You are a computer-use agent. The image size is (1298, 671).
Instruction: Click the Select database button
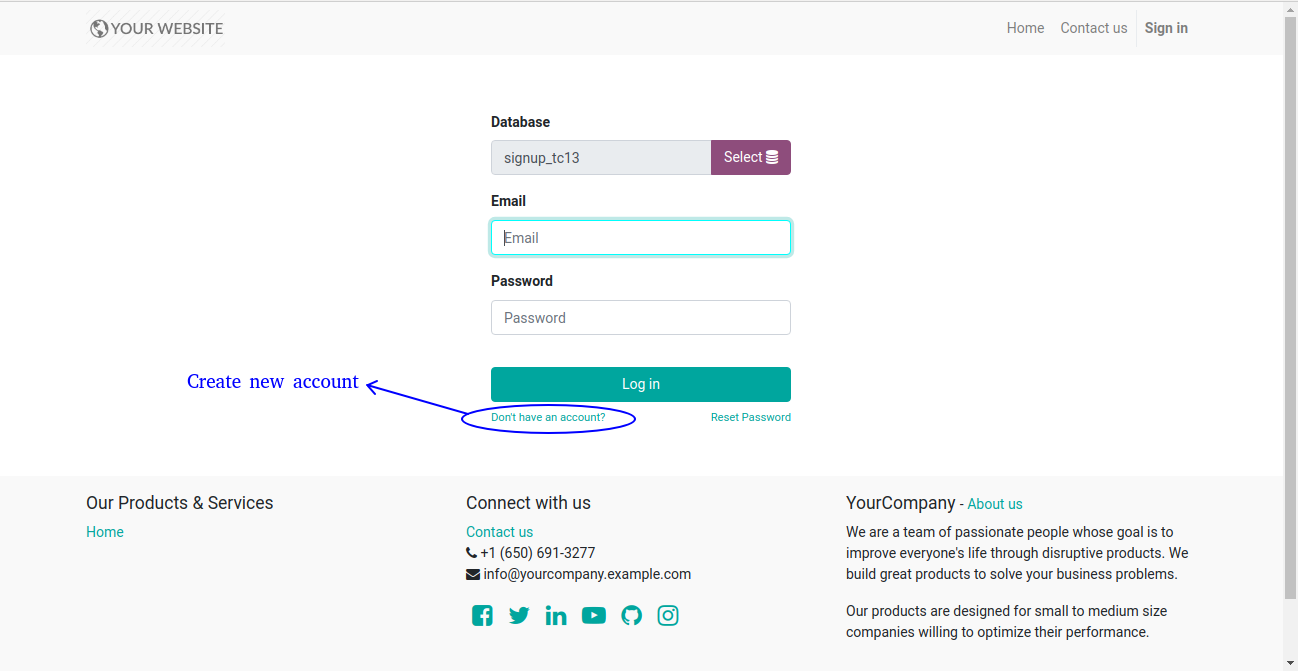751,157
